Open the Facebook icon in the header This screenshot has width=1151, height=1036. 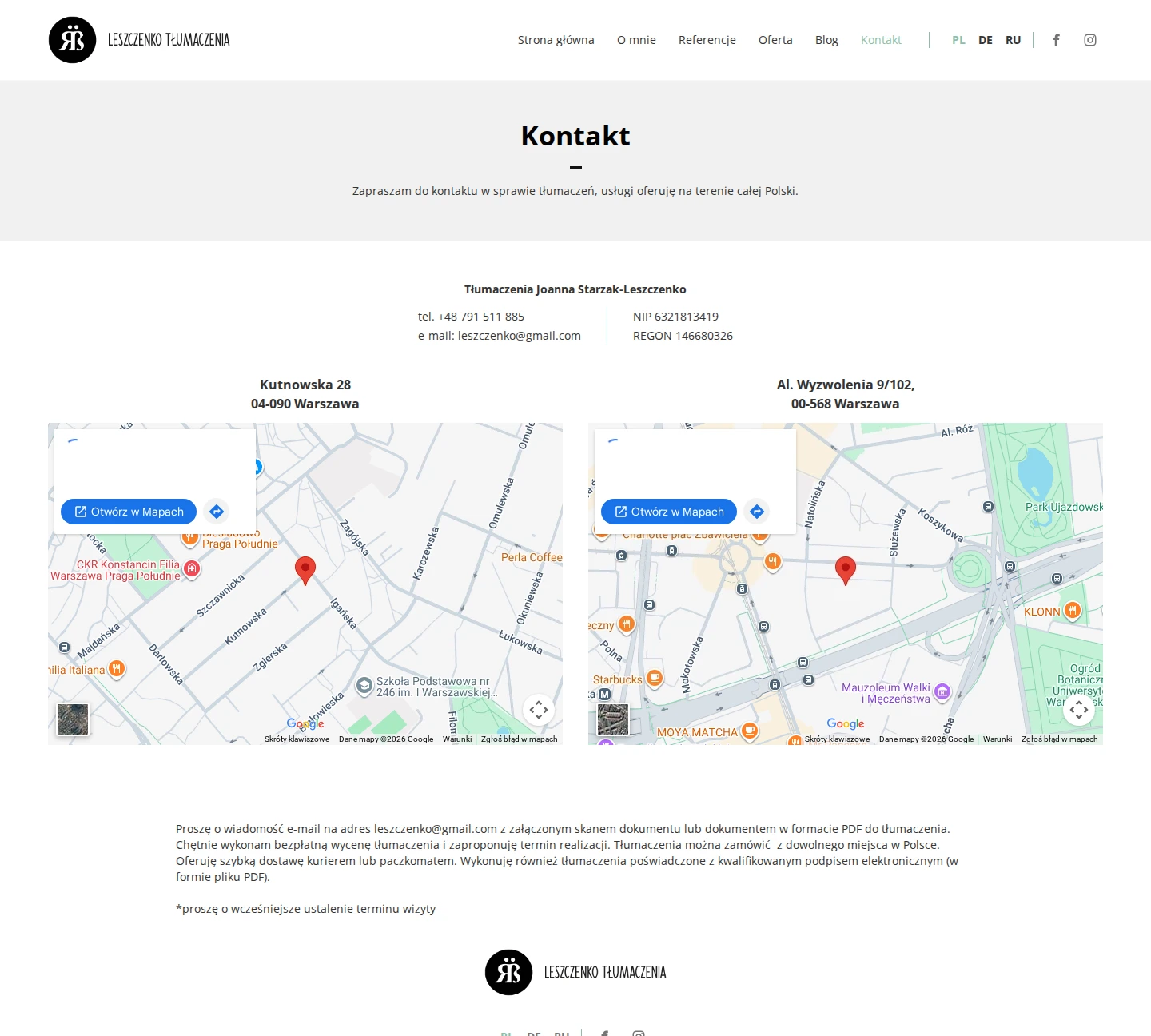1056,40
